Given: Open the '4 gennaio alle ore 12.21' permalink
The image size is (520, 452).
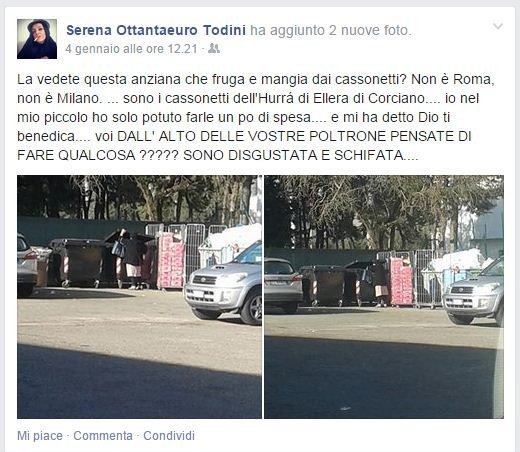Looking at the screenshot, I should pyautogui.click(x=132, y=49).
